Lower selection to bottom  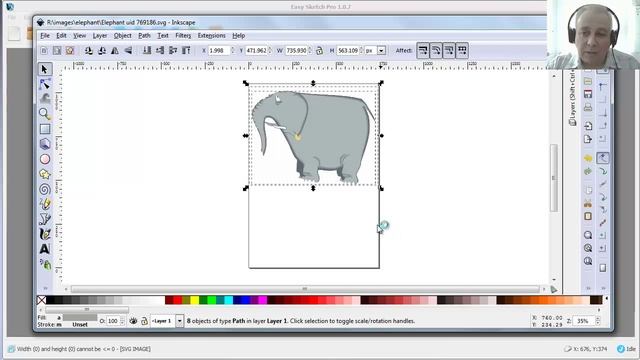pyautogui.click(x=147, y=51)
